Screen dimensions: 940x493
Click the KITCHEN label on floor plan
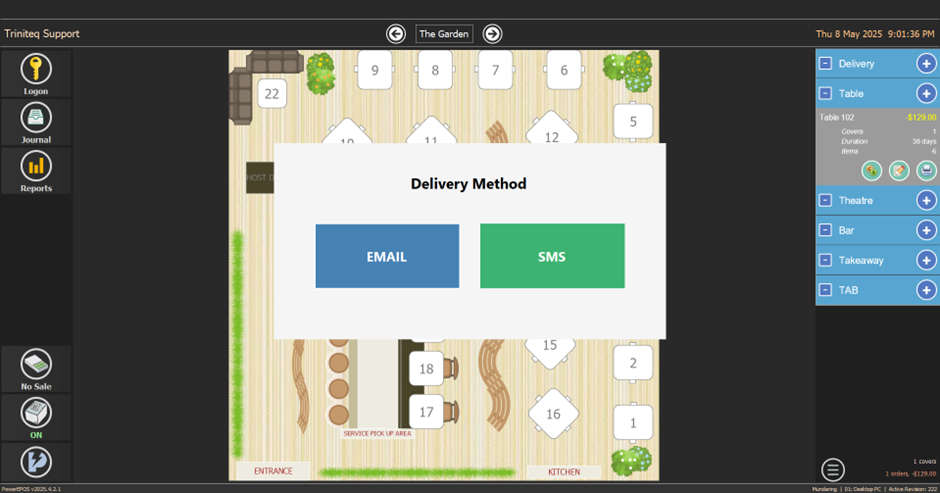coord(564,472)
